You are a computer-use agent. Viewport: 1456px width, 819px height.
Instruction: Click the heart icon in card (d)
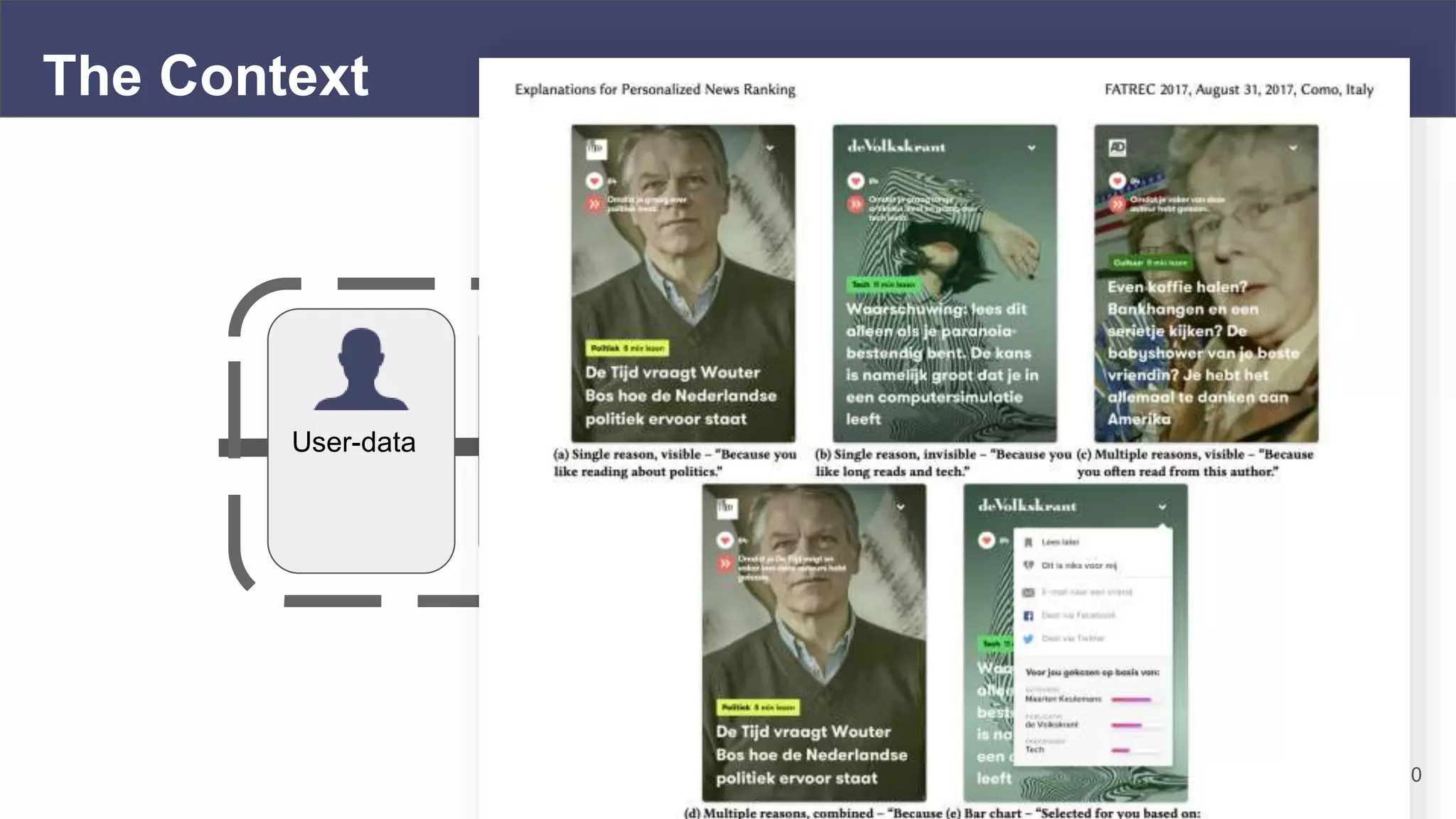[725, 540]
